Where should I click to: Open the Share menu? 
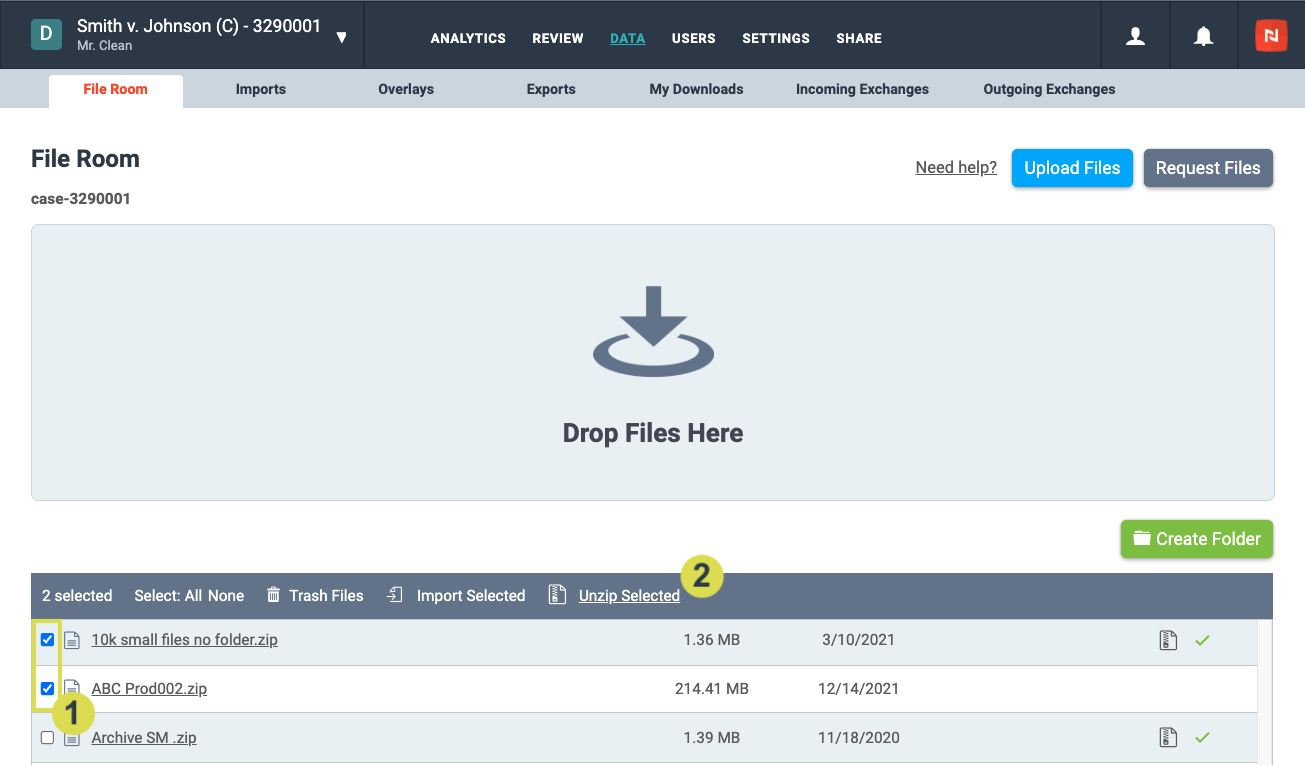pyautogui.click(x=859, y=38)
